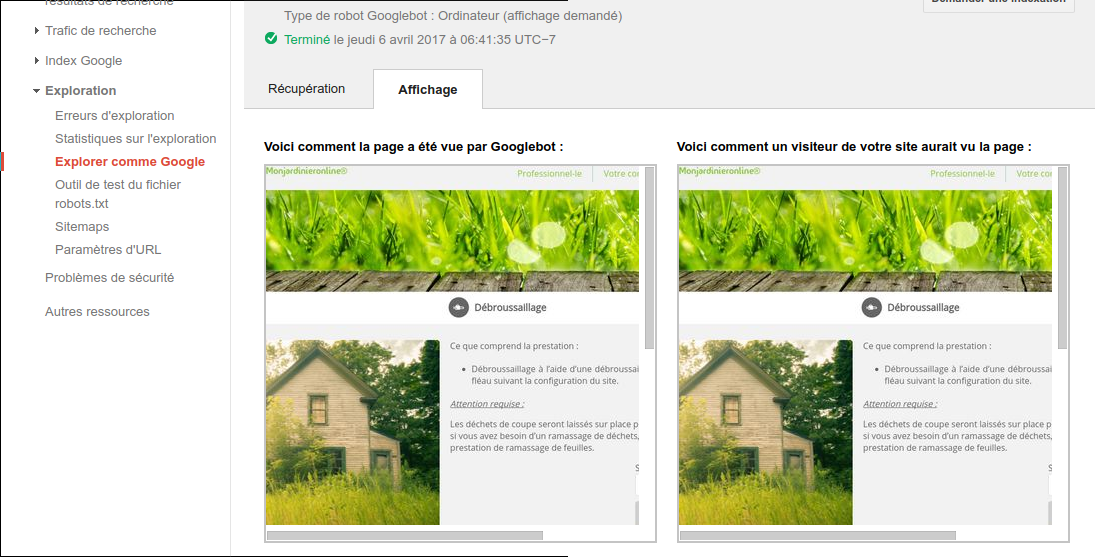Click the Débroussaillage icon in Googlebot view

click(458, 307)
